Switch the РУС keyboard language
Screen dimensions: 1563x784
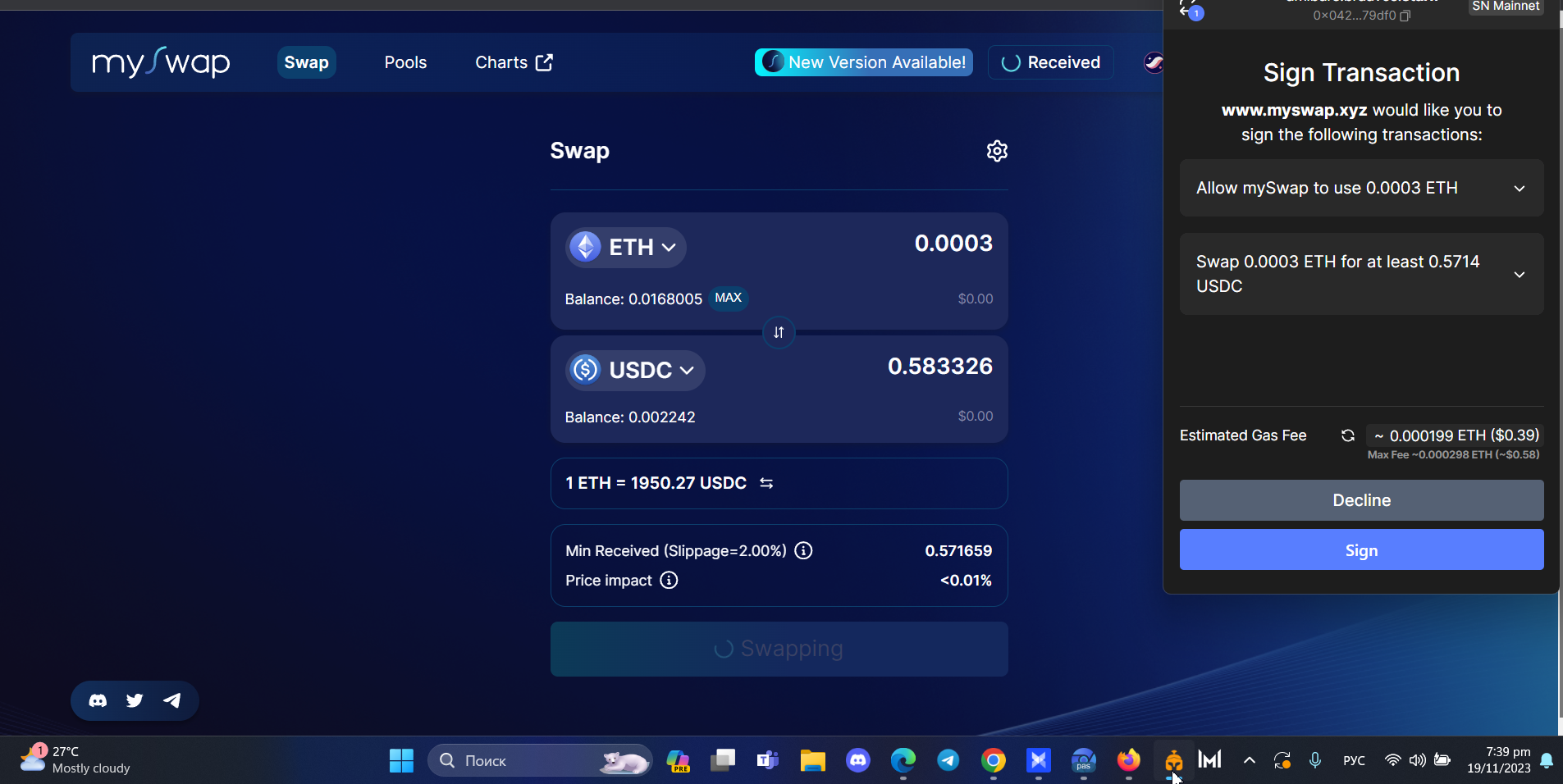pos(1354,761)
